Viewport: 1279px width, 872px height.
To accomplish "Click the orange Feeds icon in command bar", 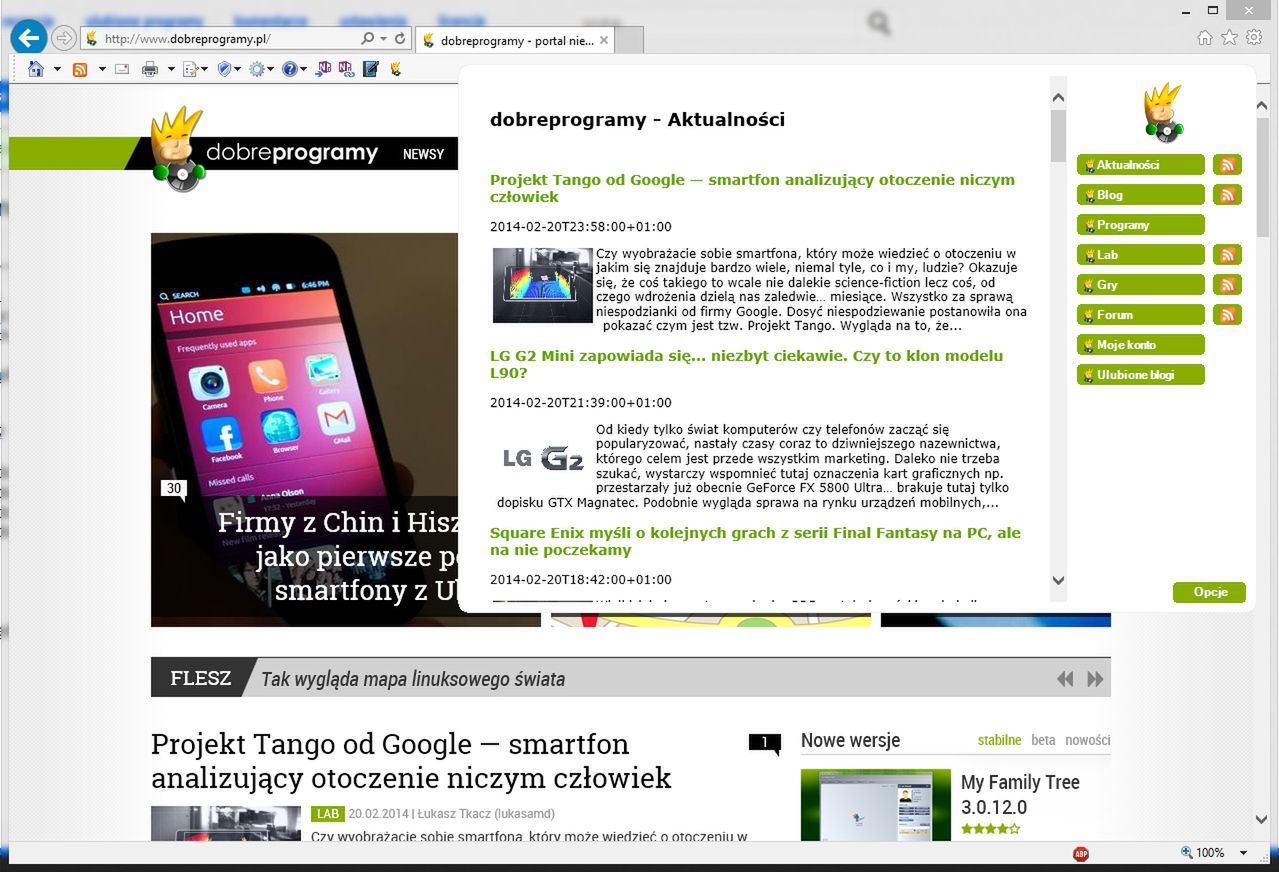I will pyautogui.click(x=81, y=69).
